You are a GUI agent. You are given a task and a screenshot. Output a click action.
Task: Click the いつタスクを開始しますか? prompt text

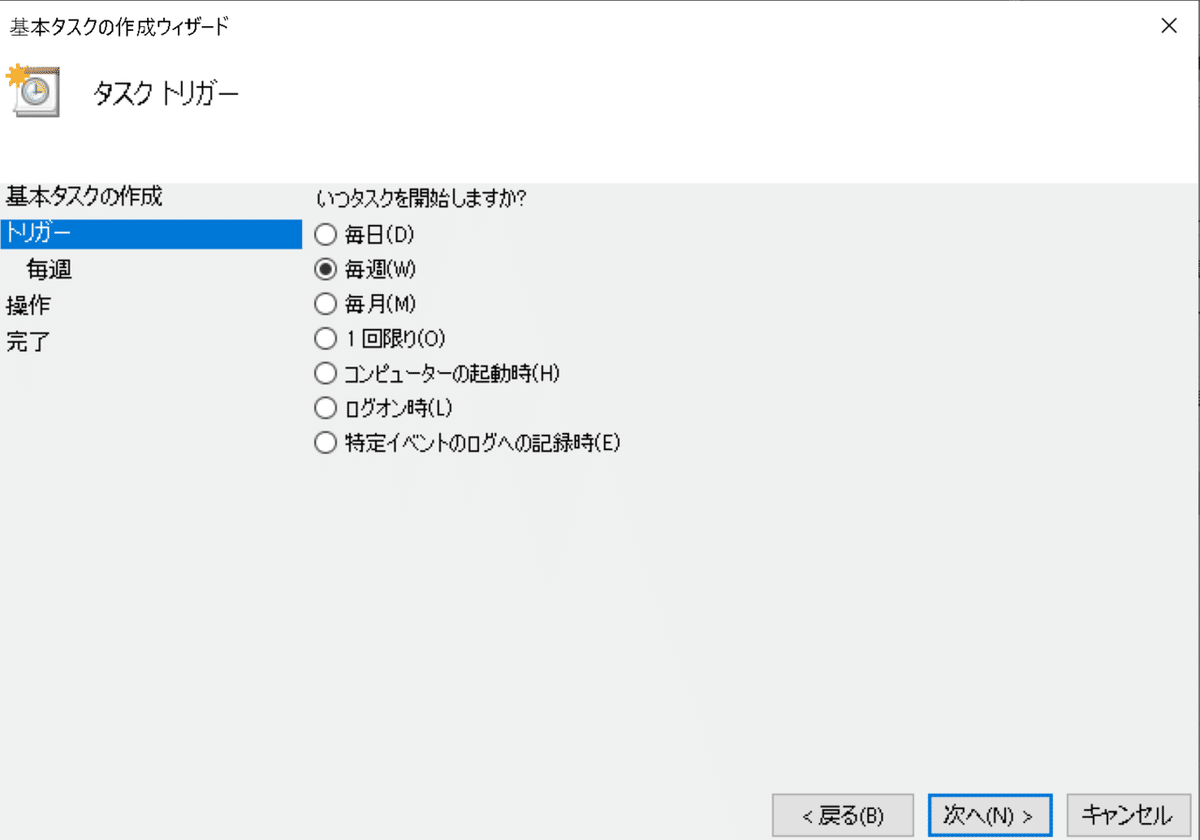point(421,198)
